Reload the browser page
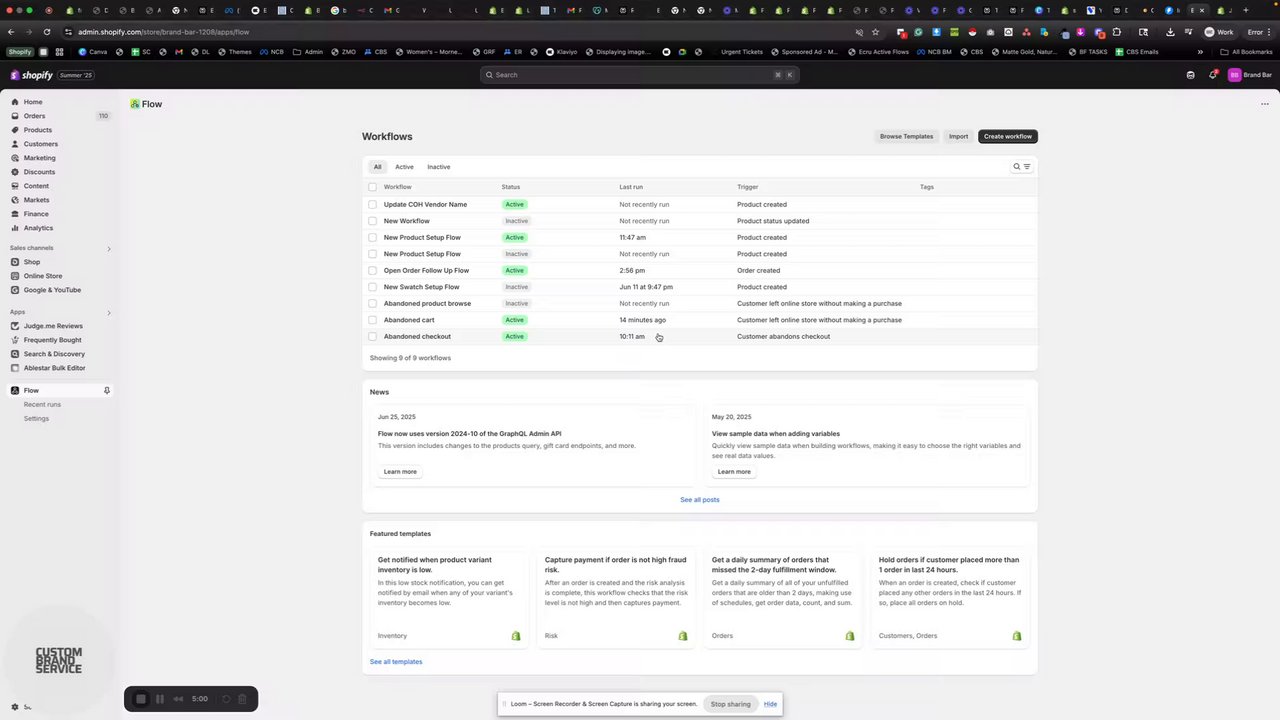This screenshot has width=1280, height=720. click(47, 32)
